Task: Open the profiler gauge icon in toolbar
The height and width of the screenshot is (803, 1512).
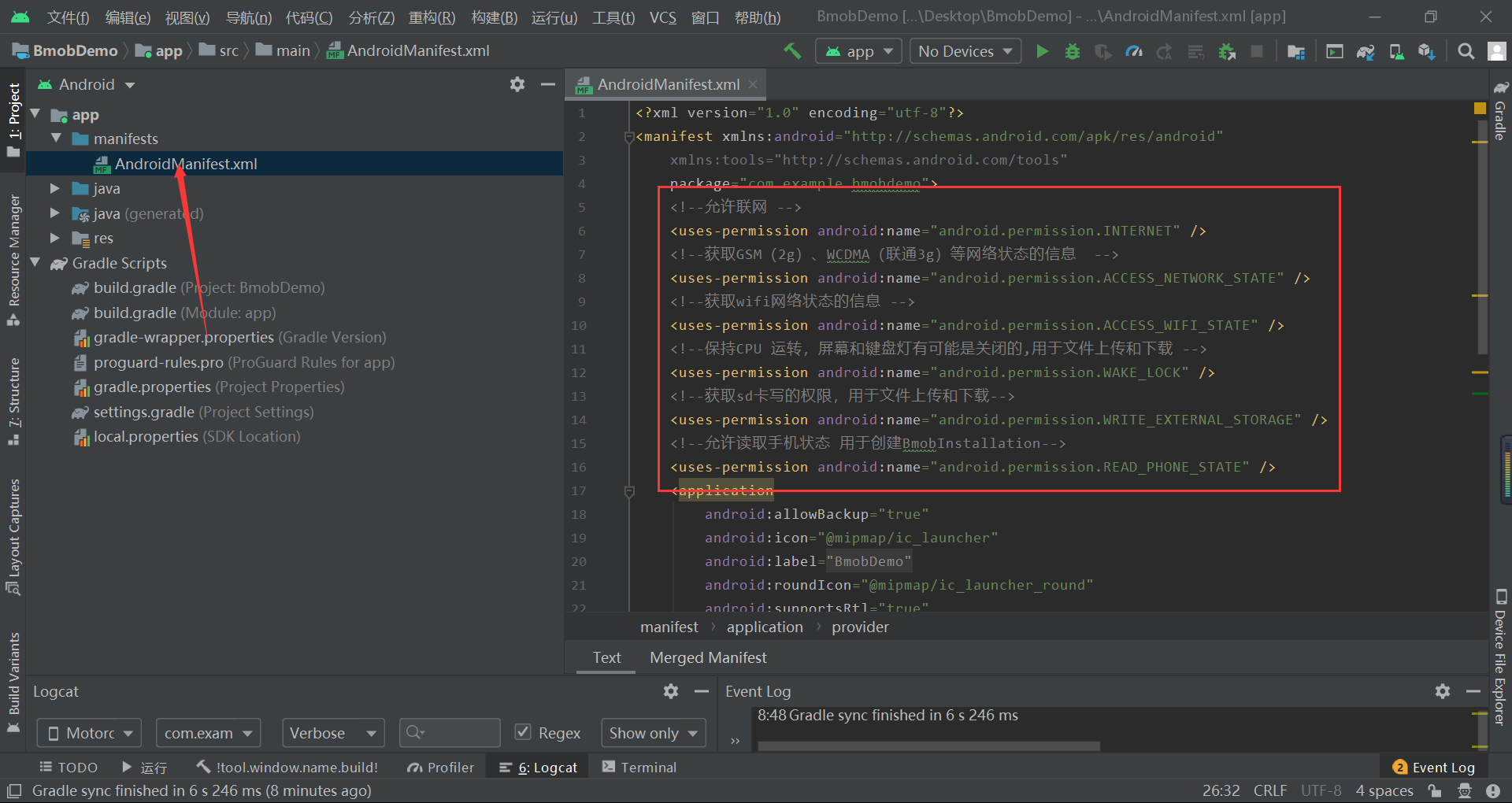Action: [1134, 51]
